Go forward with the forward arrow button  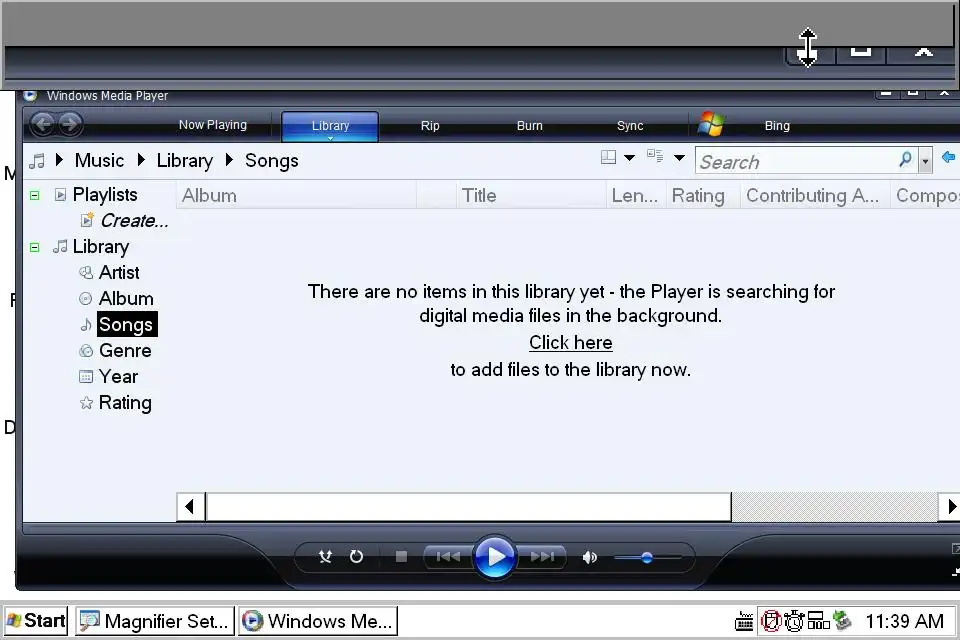coord(70,125)
